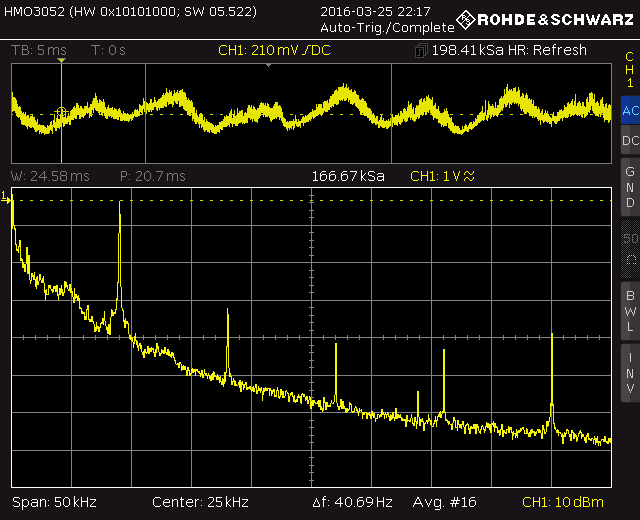The height and width of the screenshot is (520, 640).
Task: Click the CH1: 1 V AC indicator
Action: pyautogui.click(x=443, y=176)
